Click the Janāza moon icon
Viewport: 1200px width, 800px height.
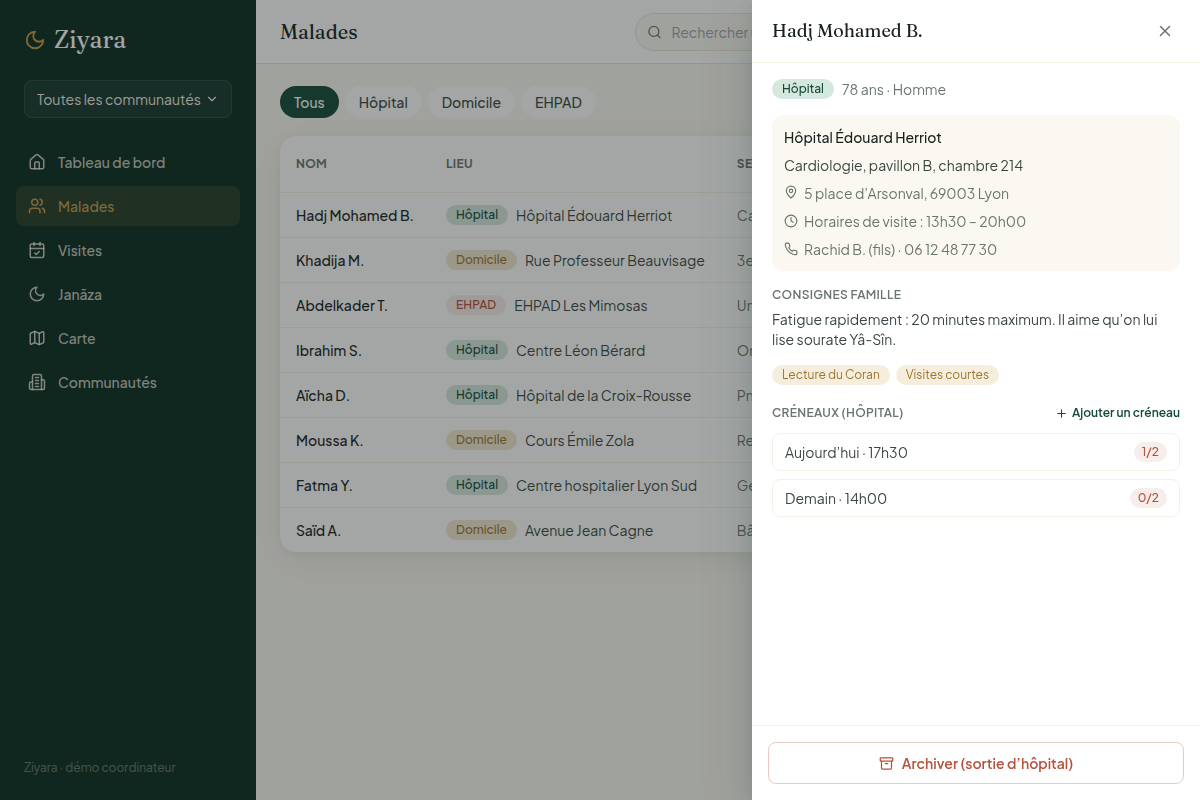click(x=37, y=295)
